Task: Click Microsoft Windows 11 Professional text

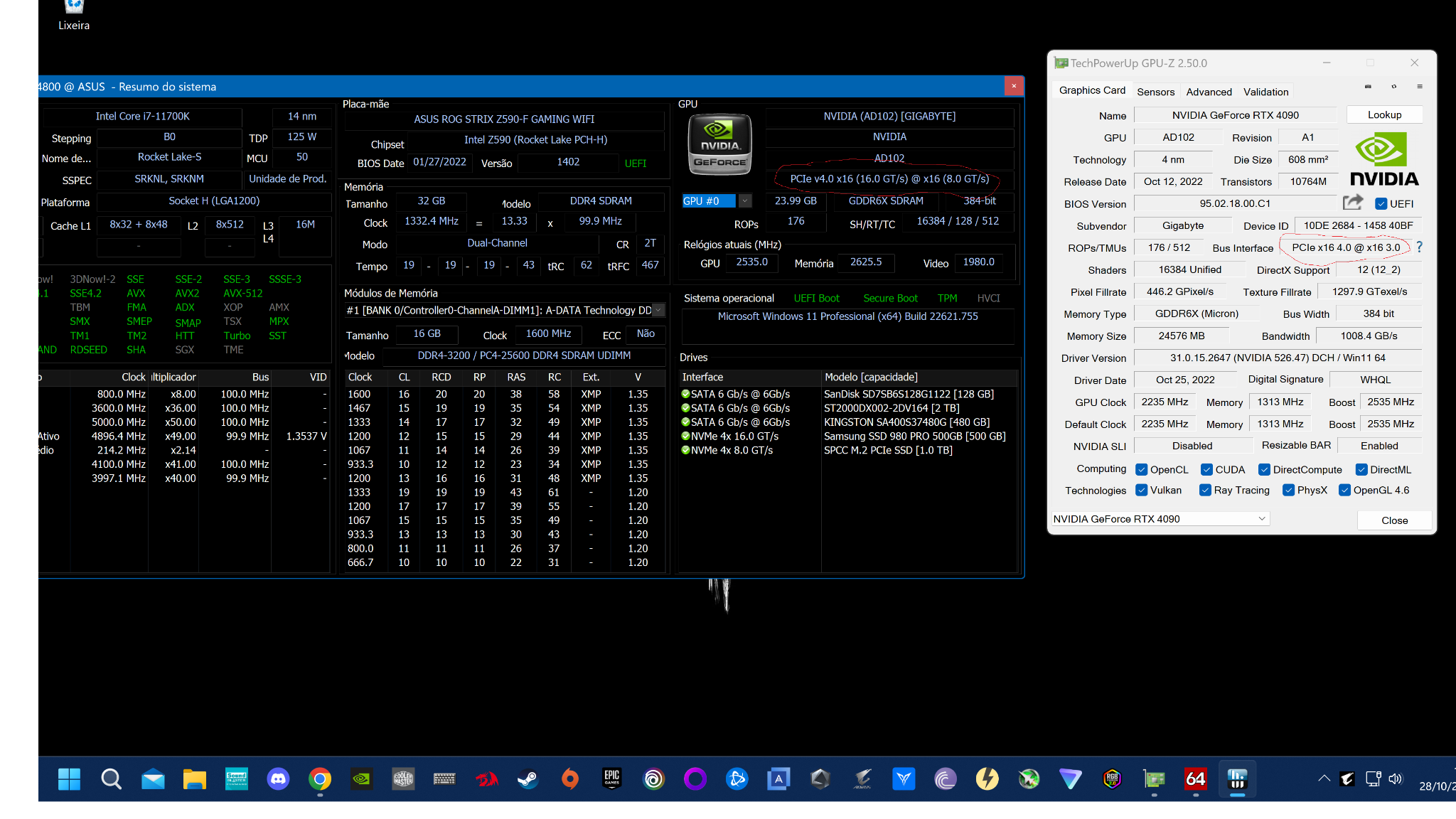Action: tap(847, 316)
